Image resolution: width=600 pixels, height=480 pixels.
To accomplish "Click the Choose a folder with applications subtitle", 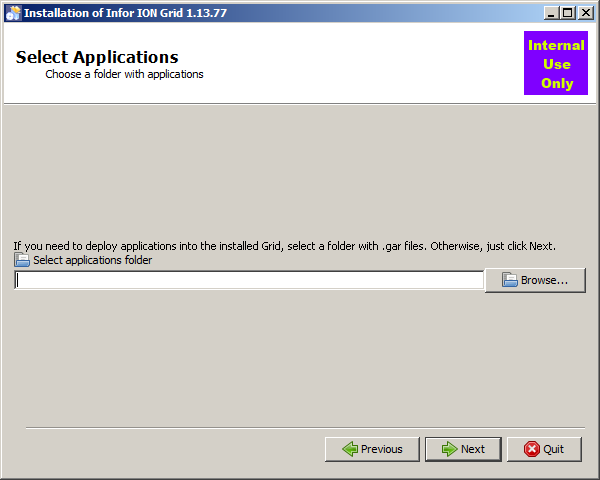I will pyautogui.click(x=124, y=74).
